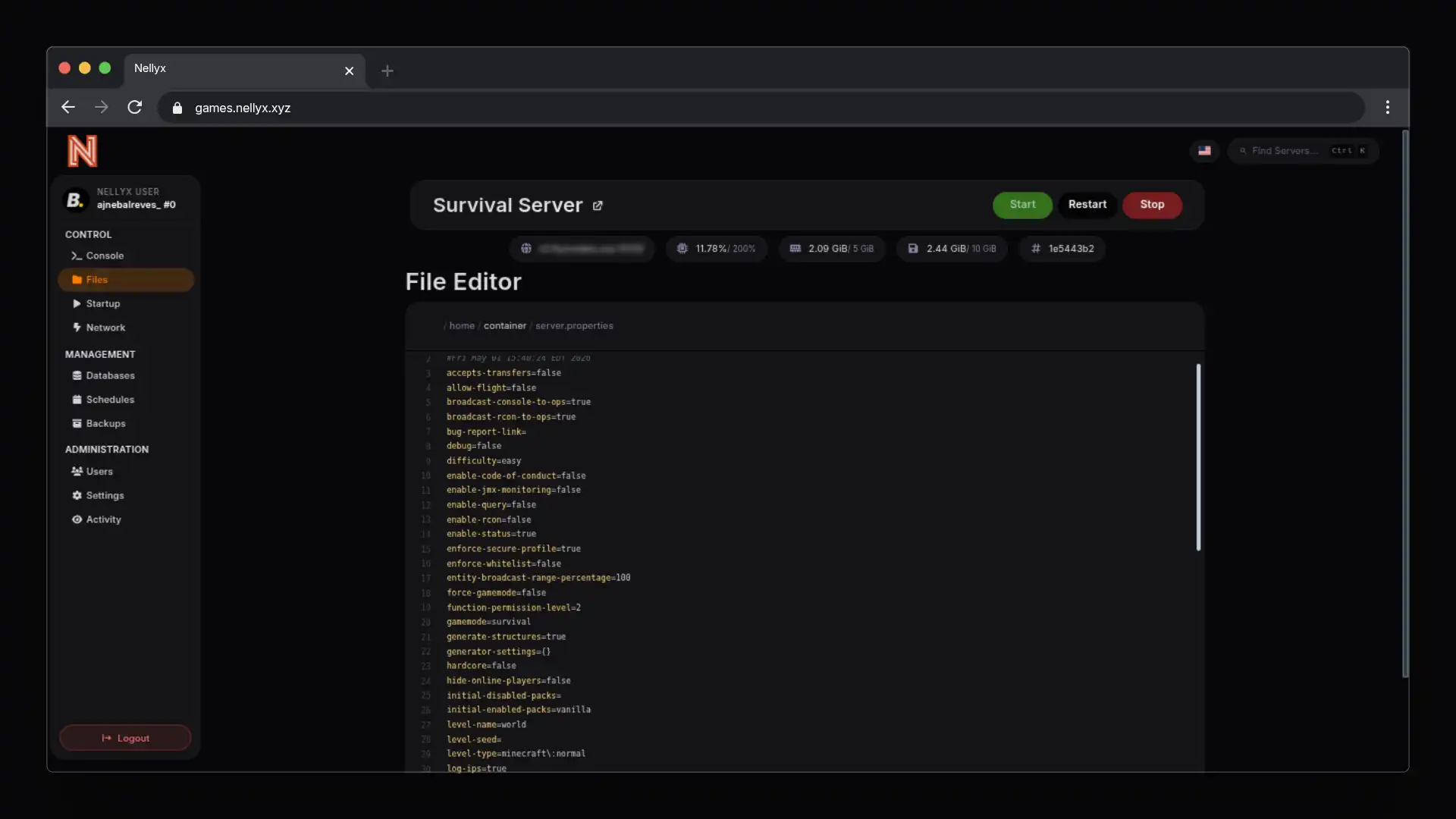Viewport: 1456px width, 819px height.
Task: Reload the page with refresh icon
Action: (135, 108)
